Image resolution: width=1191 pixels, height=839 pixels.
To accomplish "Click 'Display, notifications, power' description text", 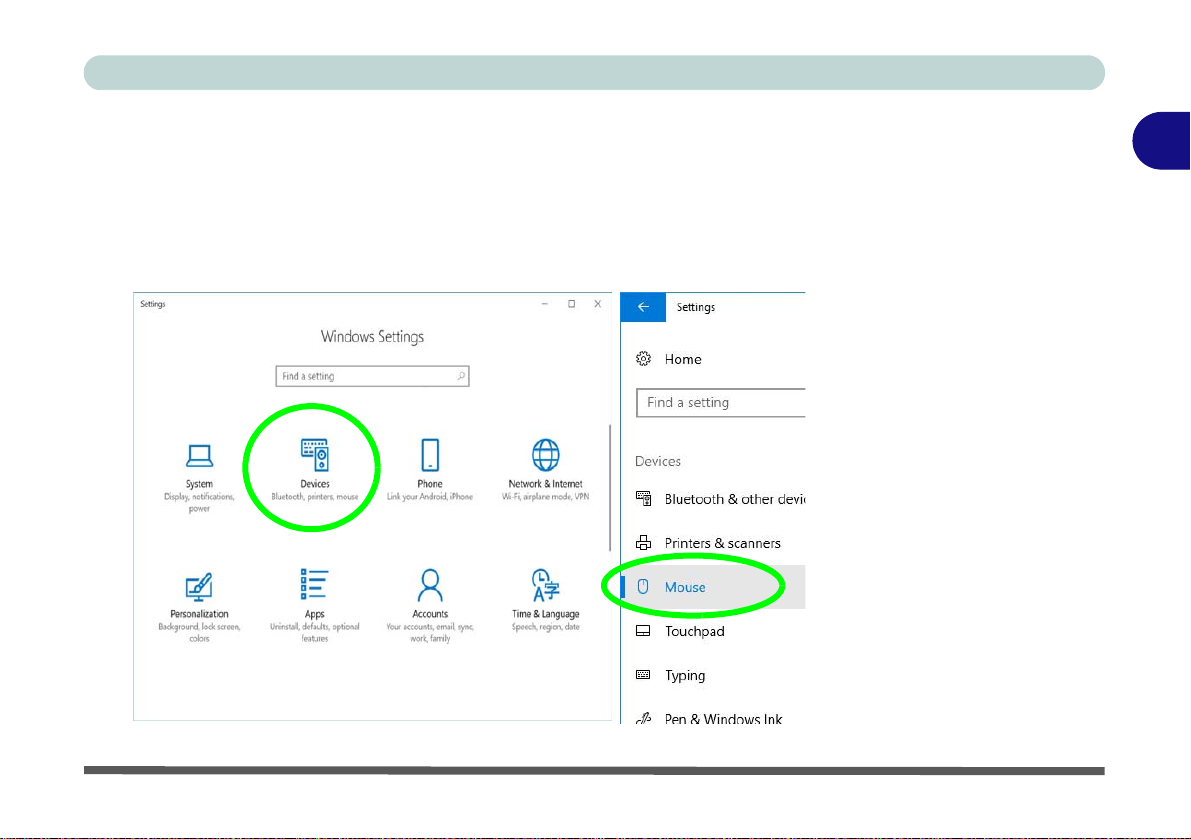I will [199, 503].
